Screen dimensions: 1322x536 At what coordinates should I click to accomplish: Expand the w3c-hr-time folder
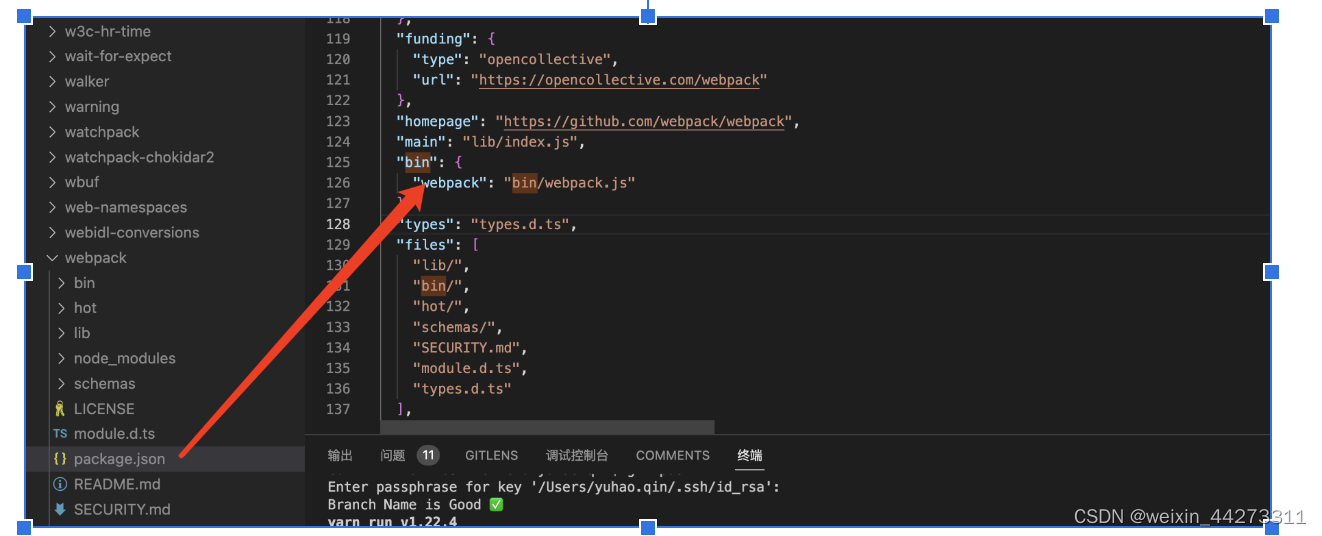click(x=108, y=31)
